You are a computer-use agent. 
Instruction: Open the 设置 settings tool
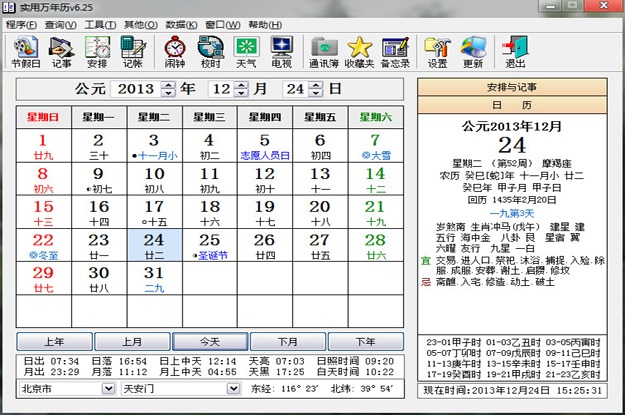point(437,52)
